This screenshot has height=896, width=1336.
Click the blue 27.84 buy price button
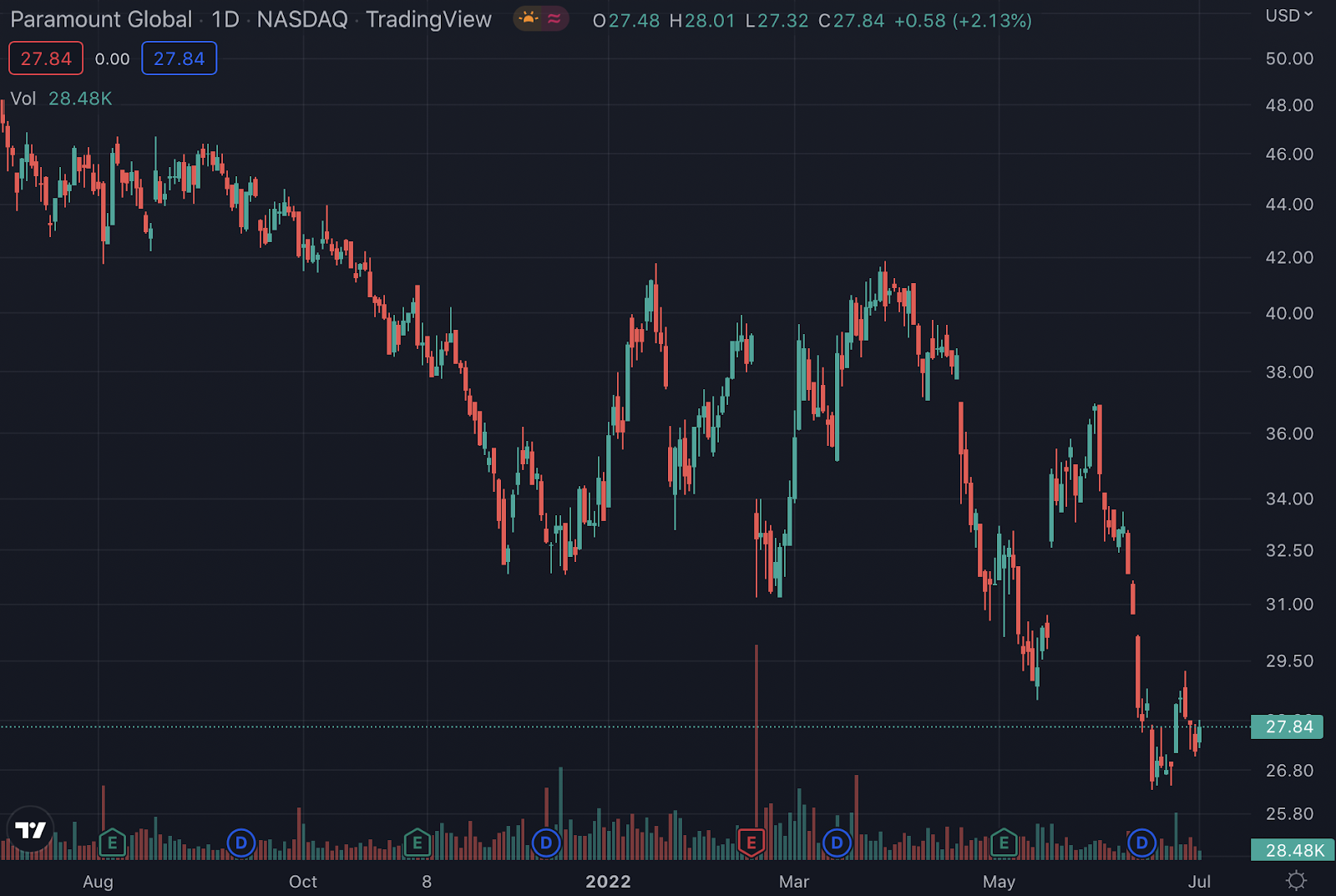pos(180,58)
